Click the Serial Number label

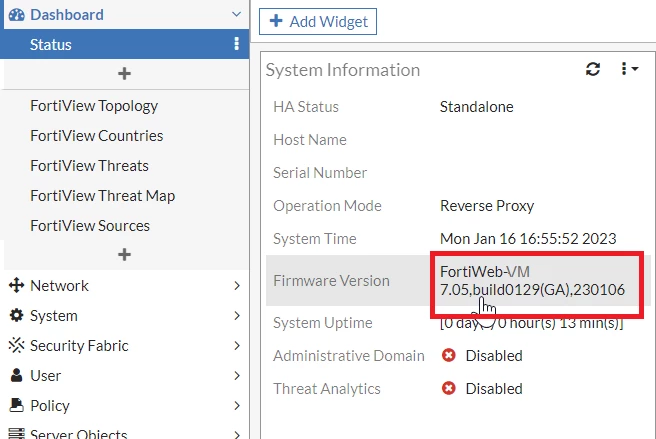[x=320, y=173]
